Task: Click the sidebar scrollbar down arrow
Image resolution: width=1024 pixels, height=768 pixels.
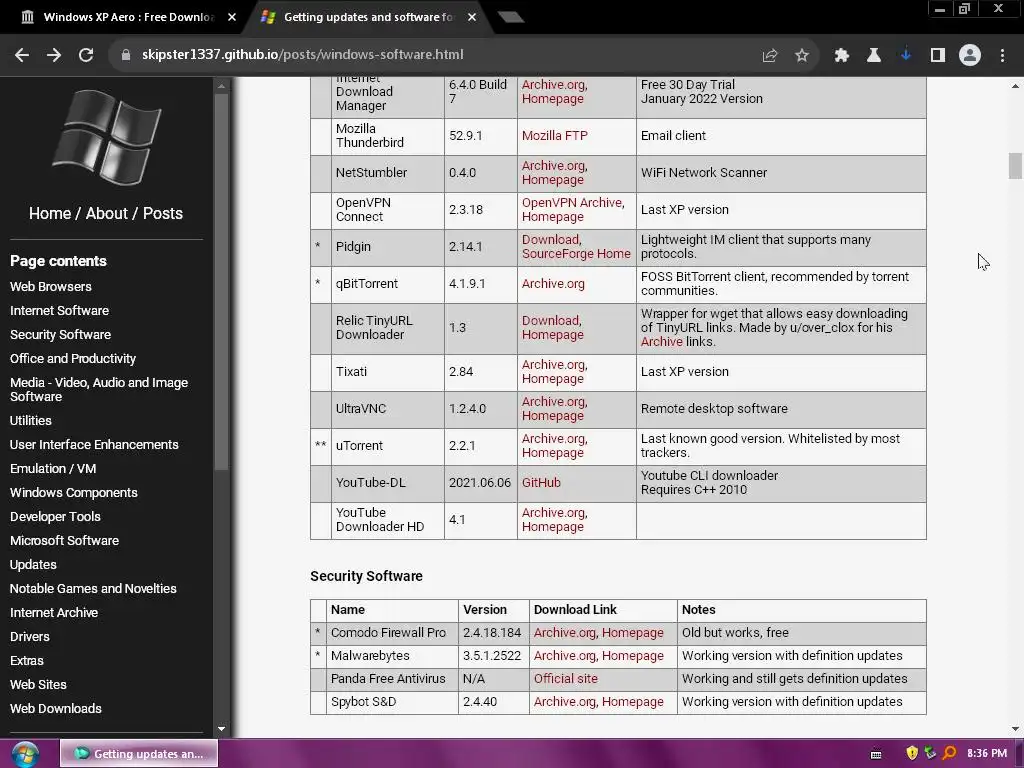Action: coord(221,728)
